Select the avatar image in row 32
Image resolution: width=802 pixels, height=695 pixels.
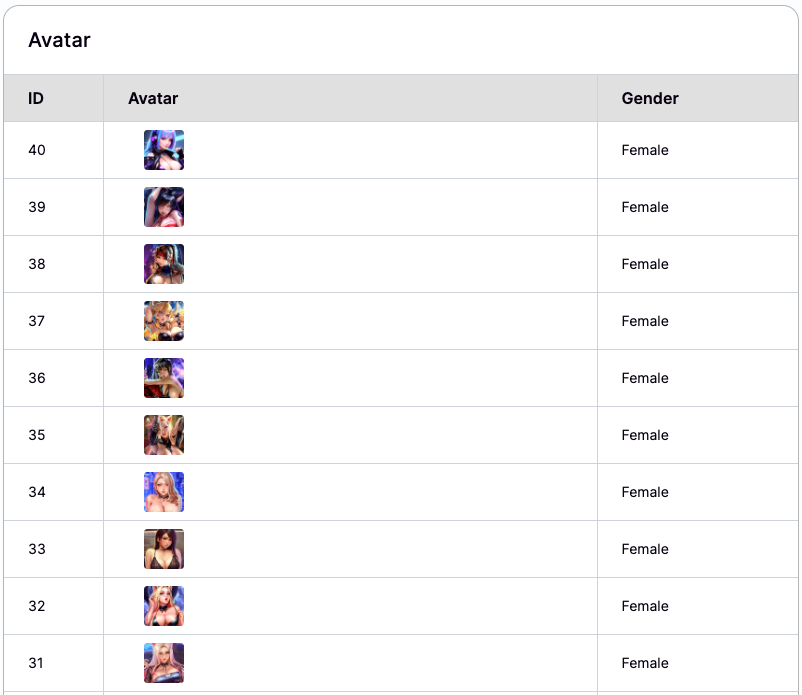164,606
